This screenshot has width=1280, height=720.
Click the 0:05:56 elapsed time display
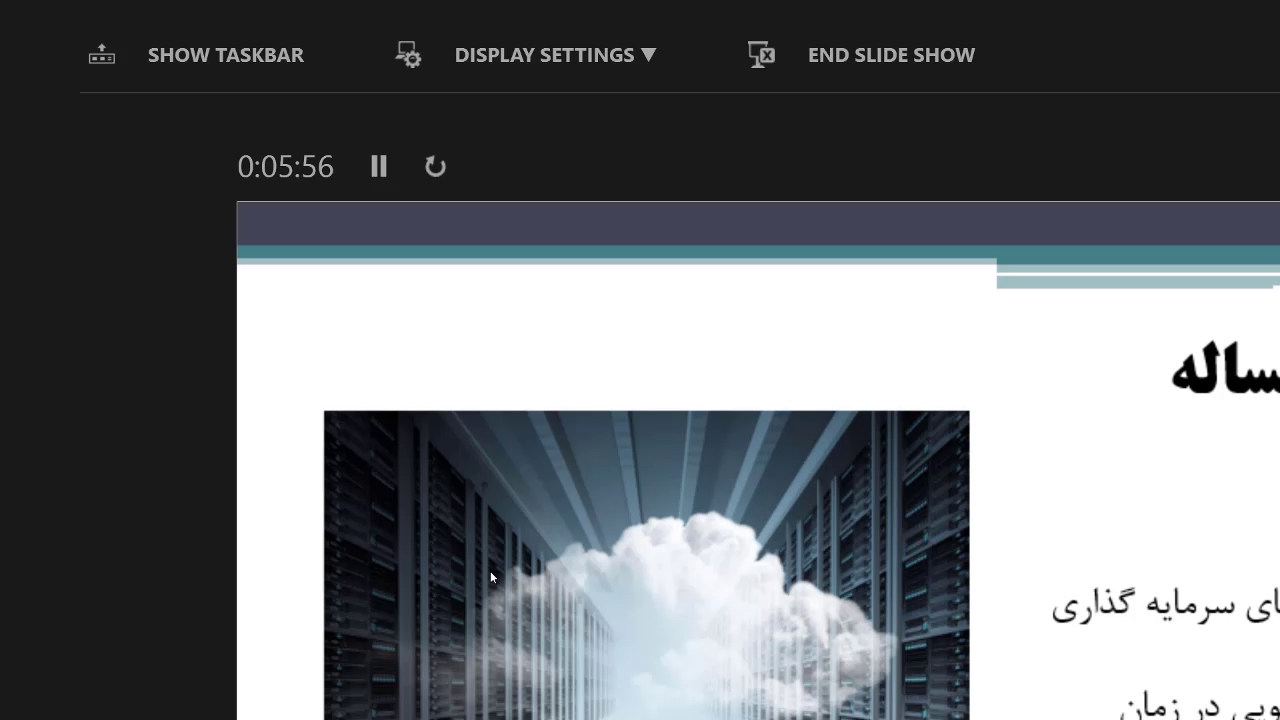[x=285, y=166]
